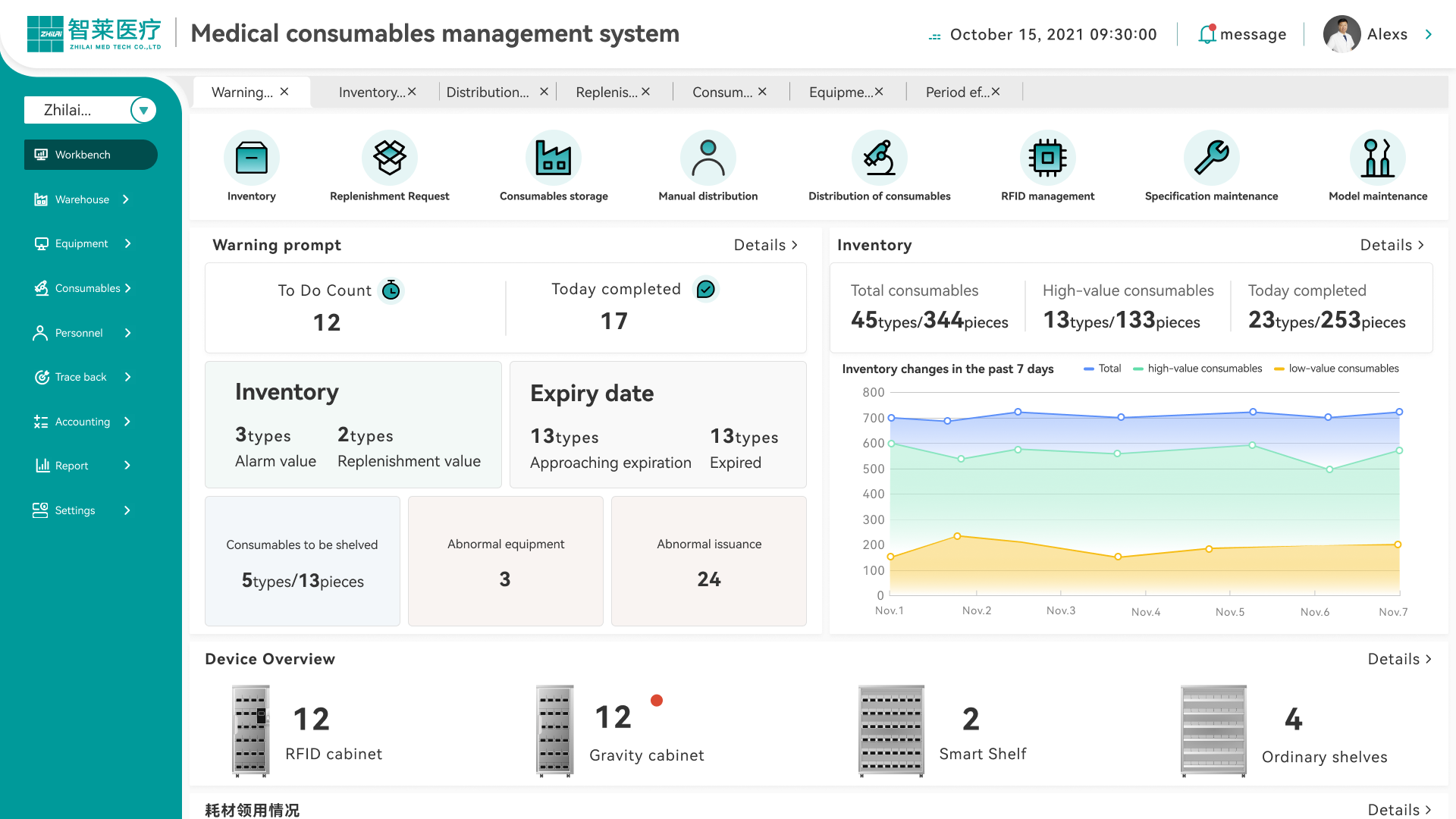
Task: Open the message notification bell
Action: coord(1207,34)
